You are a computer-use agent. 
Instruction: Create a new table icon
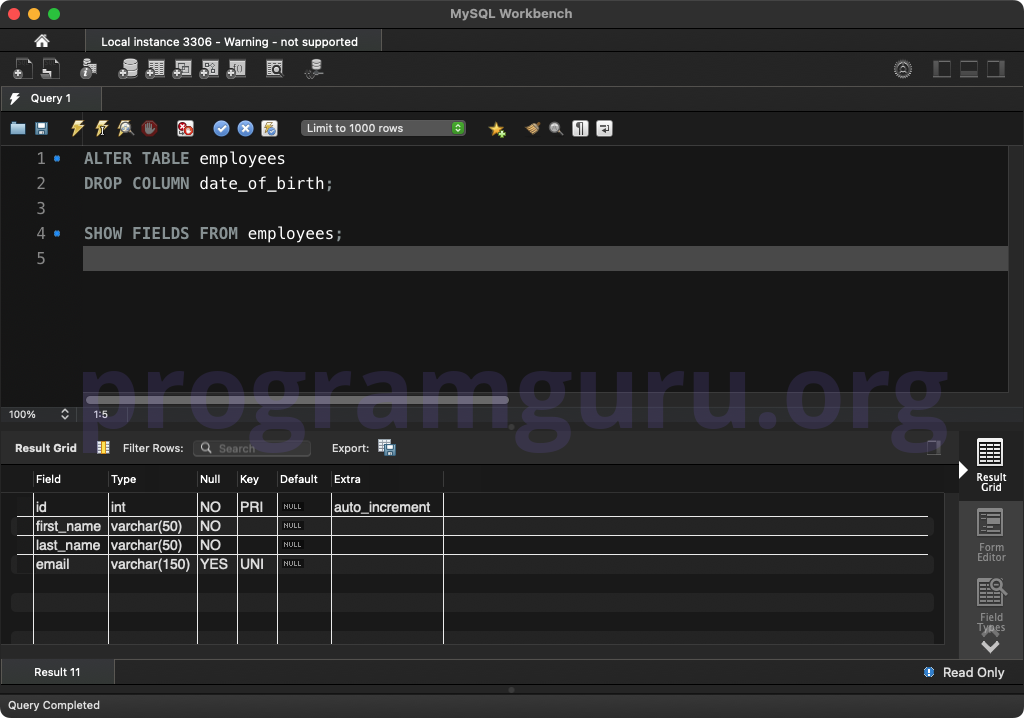pos(155,69)
